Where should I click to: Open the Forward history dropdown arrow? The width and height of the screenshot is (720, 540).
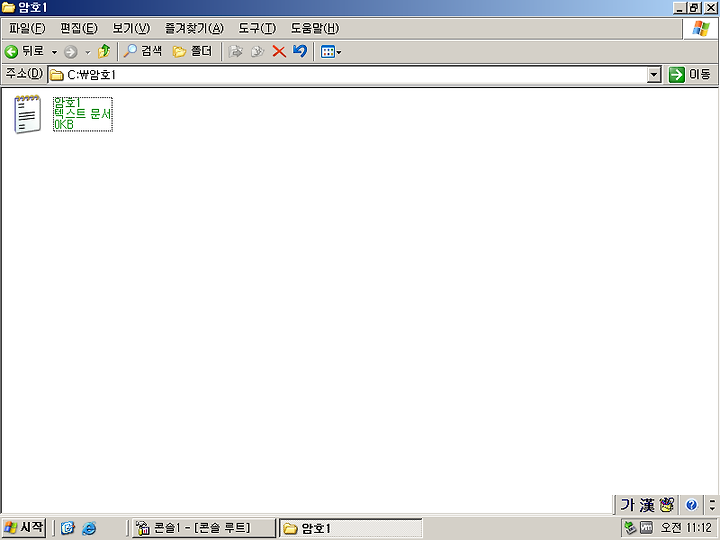(88, 52)
